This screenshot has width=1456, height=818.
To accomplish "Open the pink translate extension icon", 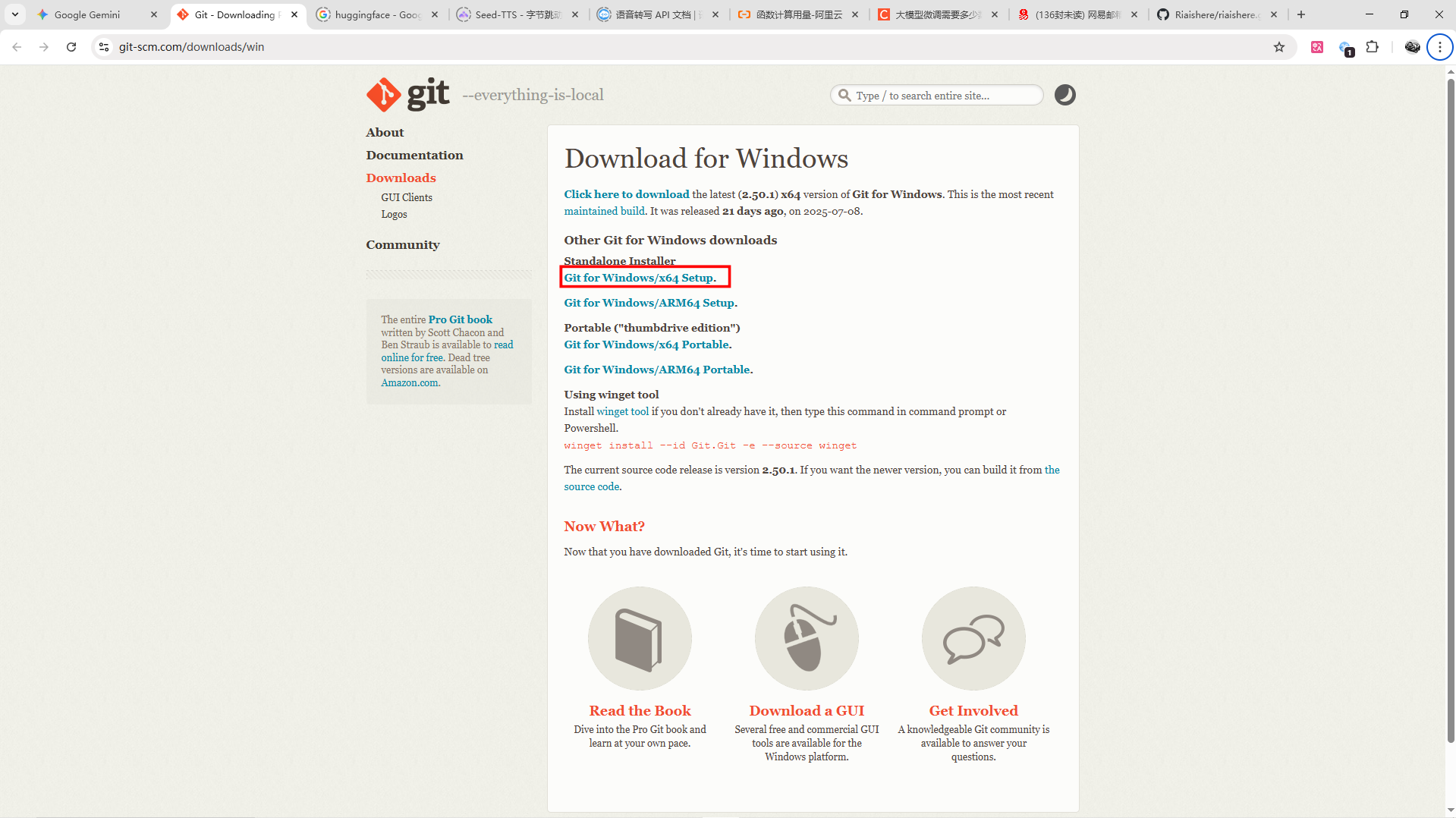I will coord(1317,47).
